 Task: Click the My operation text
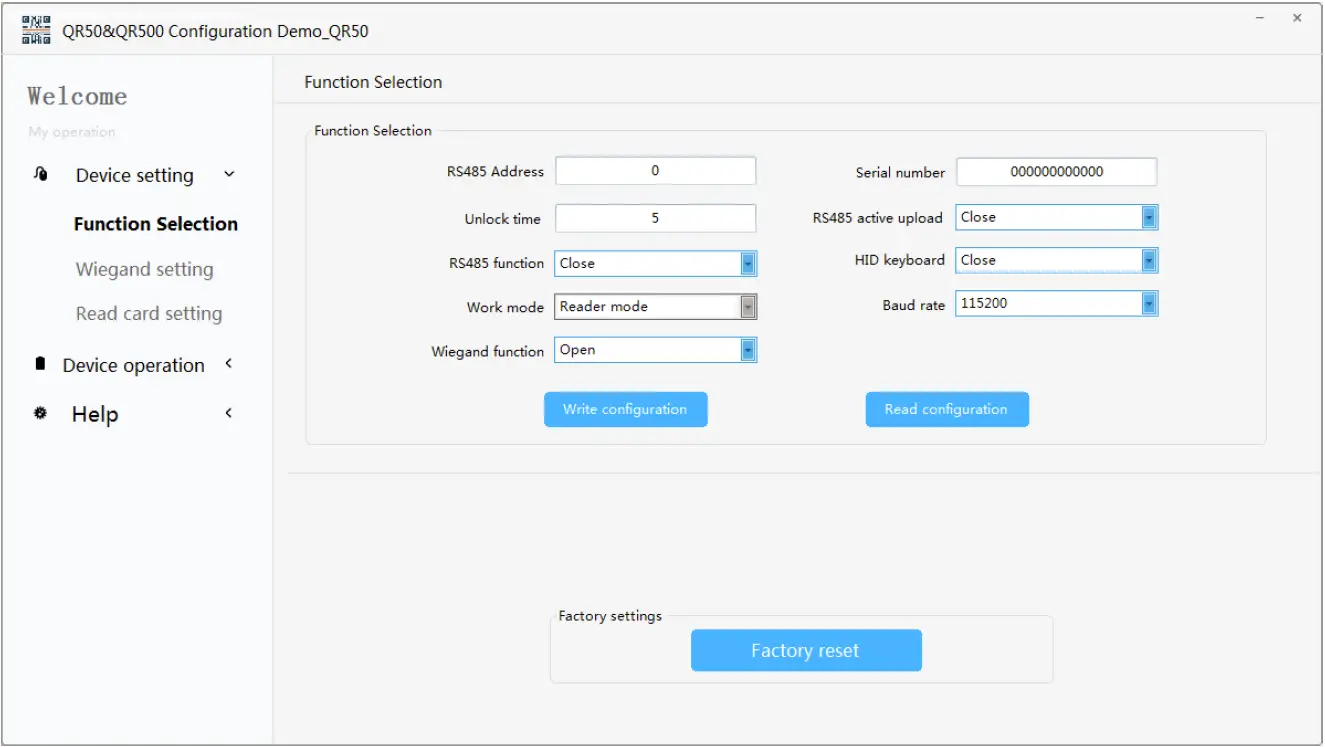click(72, 132)
